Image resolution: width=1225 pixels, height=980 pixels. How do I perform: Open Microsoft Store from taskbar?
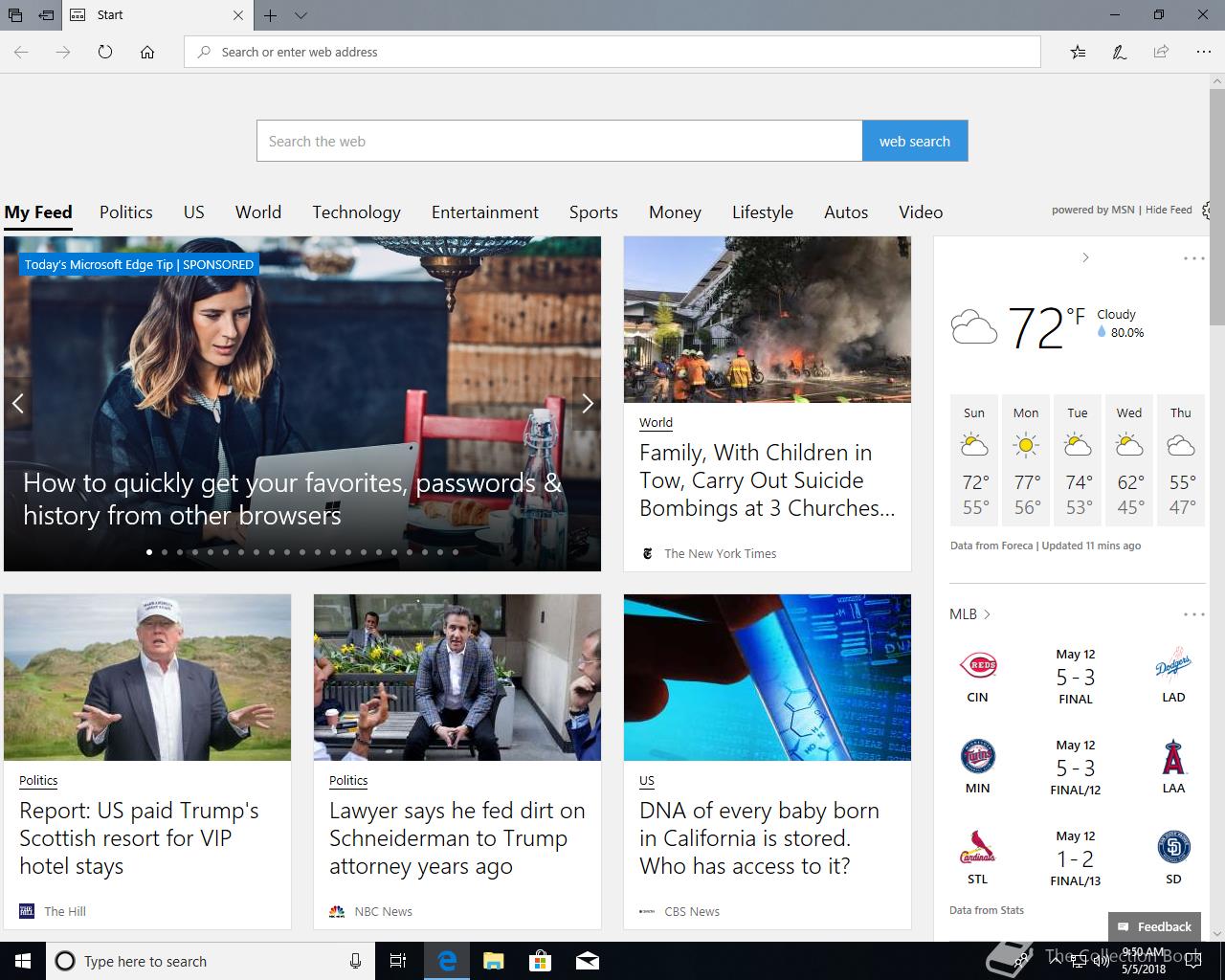pyautogui.click(x=541, y=961)
